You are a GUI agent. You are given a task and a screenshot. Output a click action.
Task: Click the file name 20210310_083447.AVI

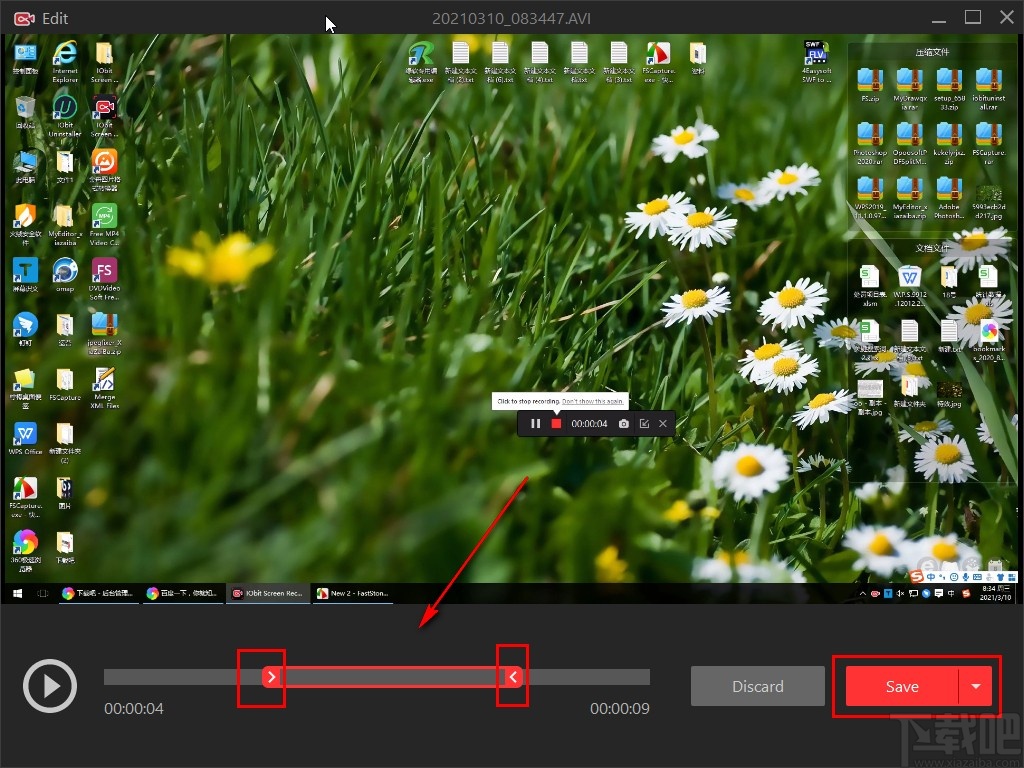[x=511, y=18]
